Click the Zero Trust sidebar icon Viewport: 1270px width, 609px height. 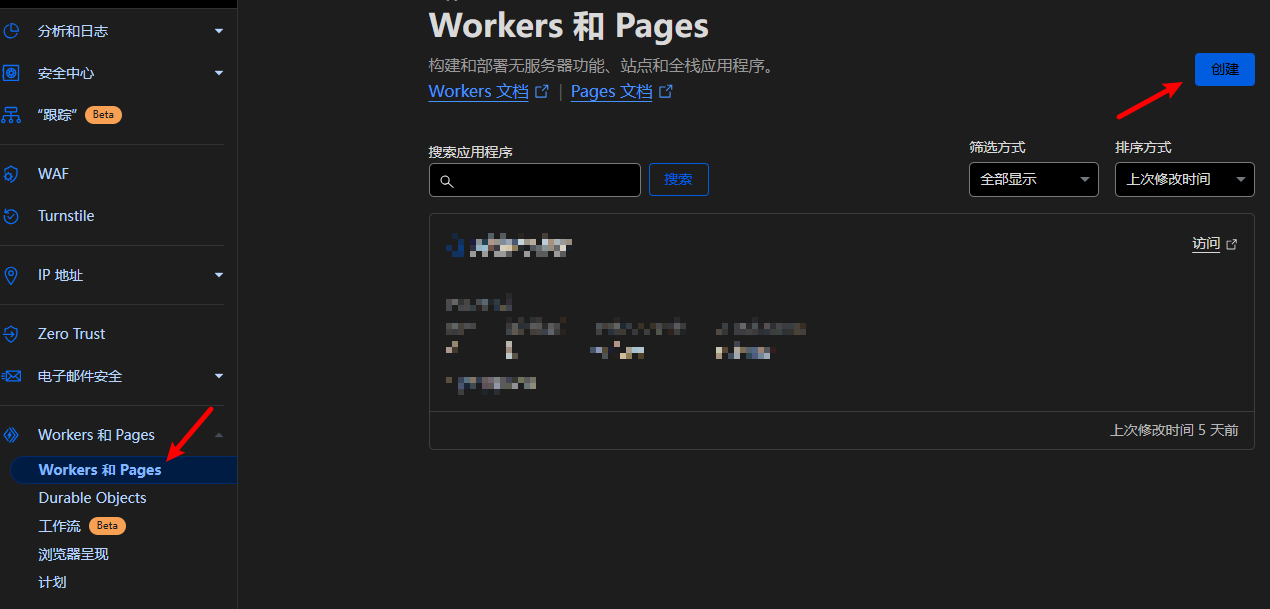11,334
